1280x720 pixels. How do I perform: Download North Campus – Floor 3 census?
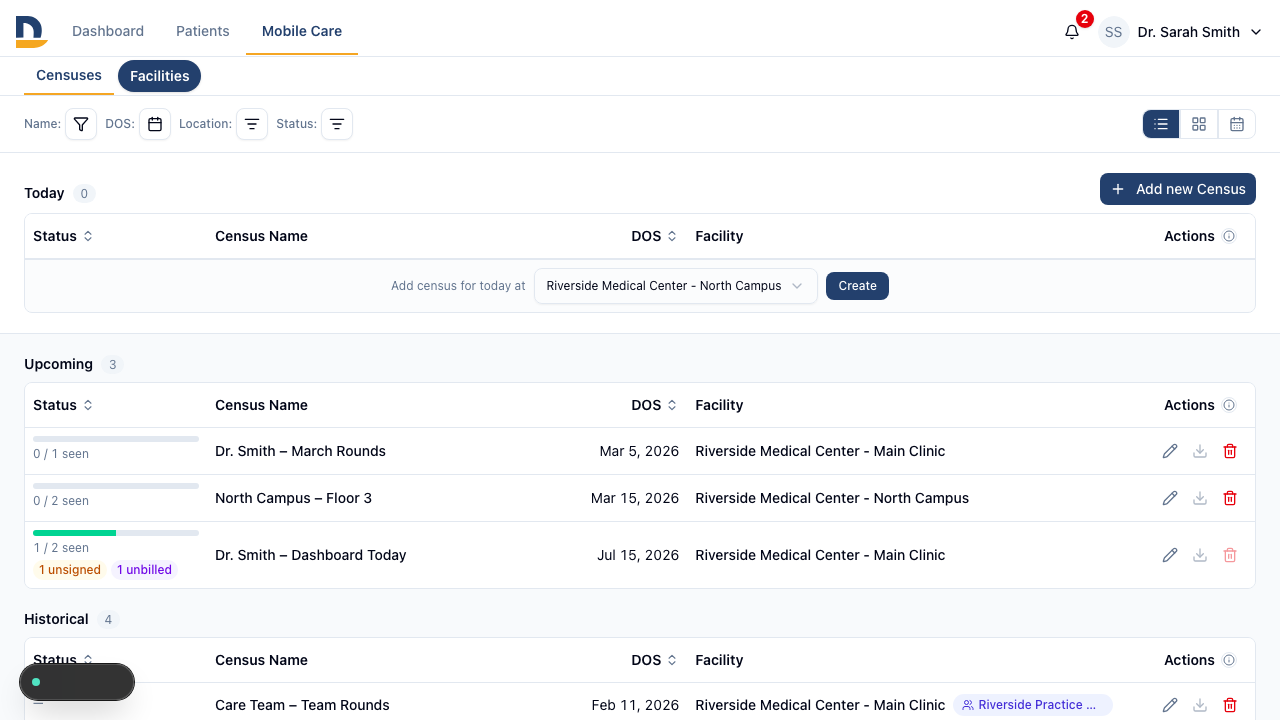tap(1200, 498)
